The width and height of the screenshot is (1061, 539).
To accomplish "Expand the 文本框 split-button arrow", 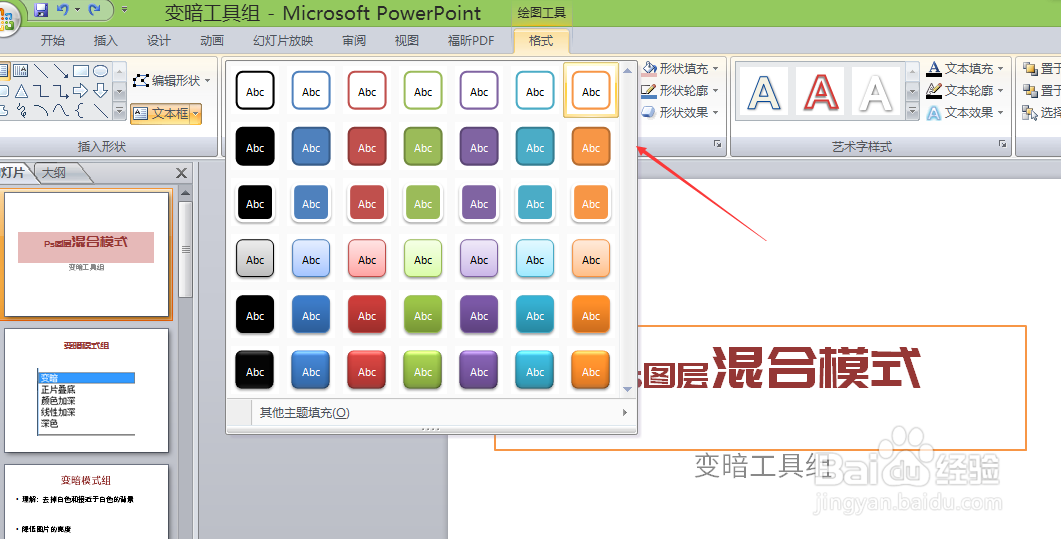I will (x=195, y=114).
